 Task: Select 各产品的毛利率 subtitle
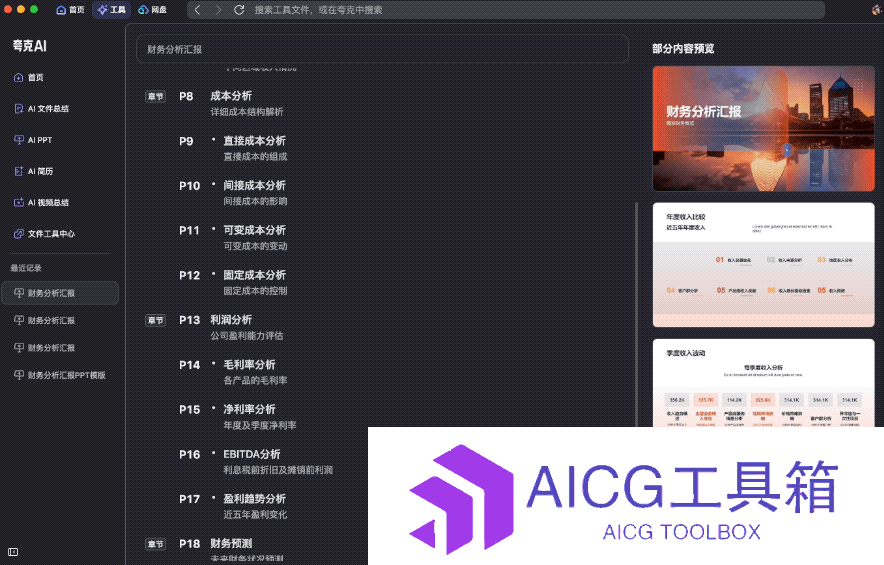255,380
